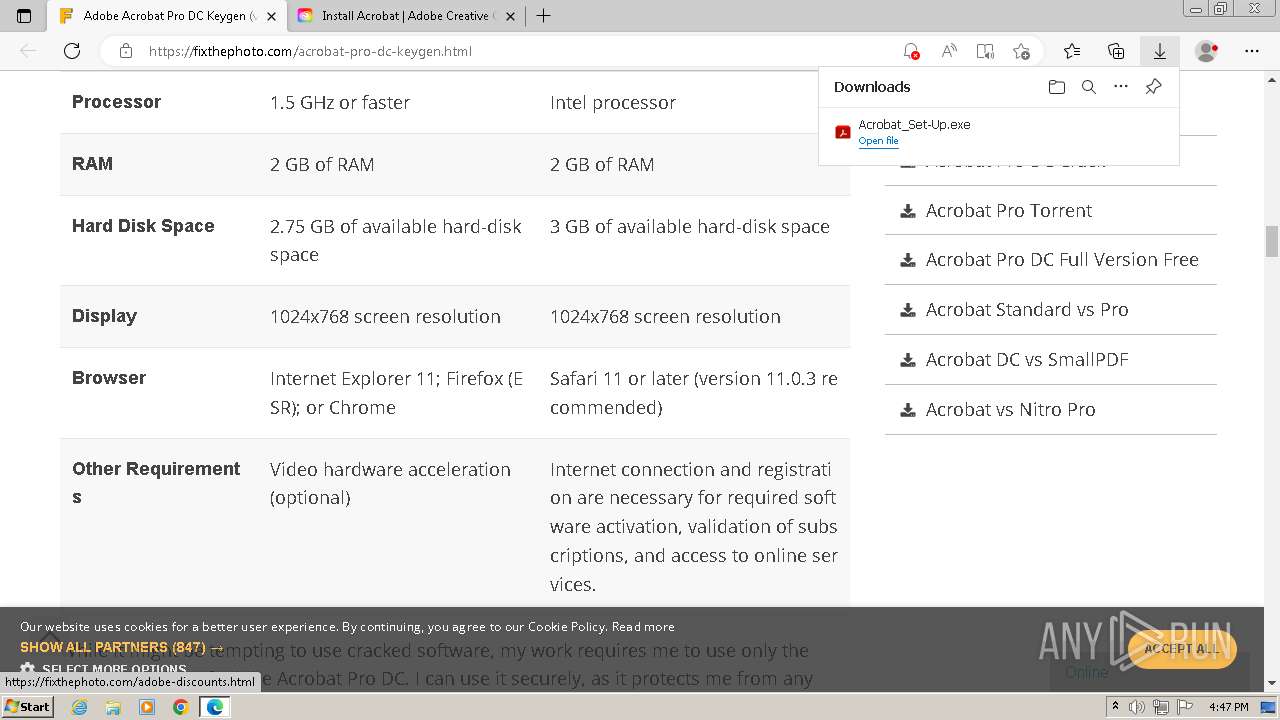1280x720 pixels.
Task: Click the page vertical scrollbar thumb
Action: [x=1272, y=241]
